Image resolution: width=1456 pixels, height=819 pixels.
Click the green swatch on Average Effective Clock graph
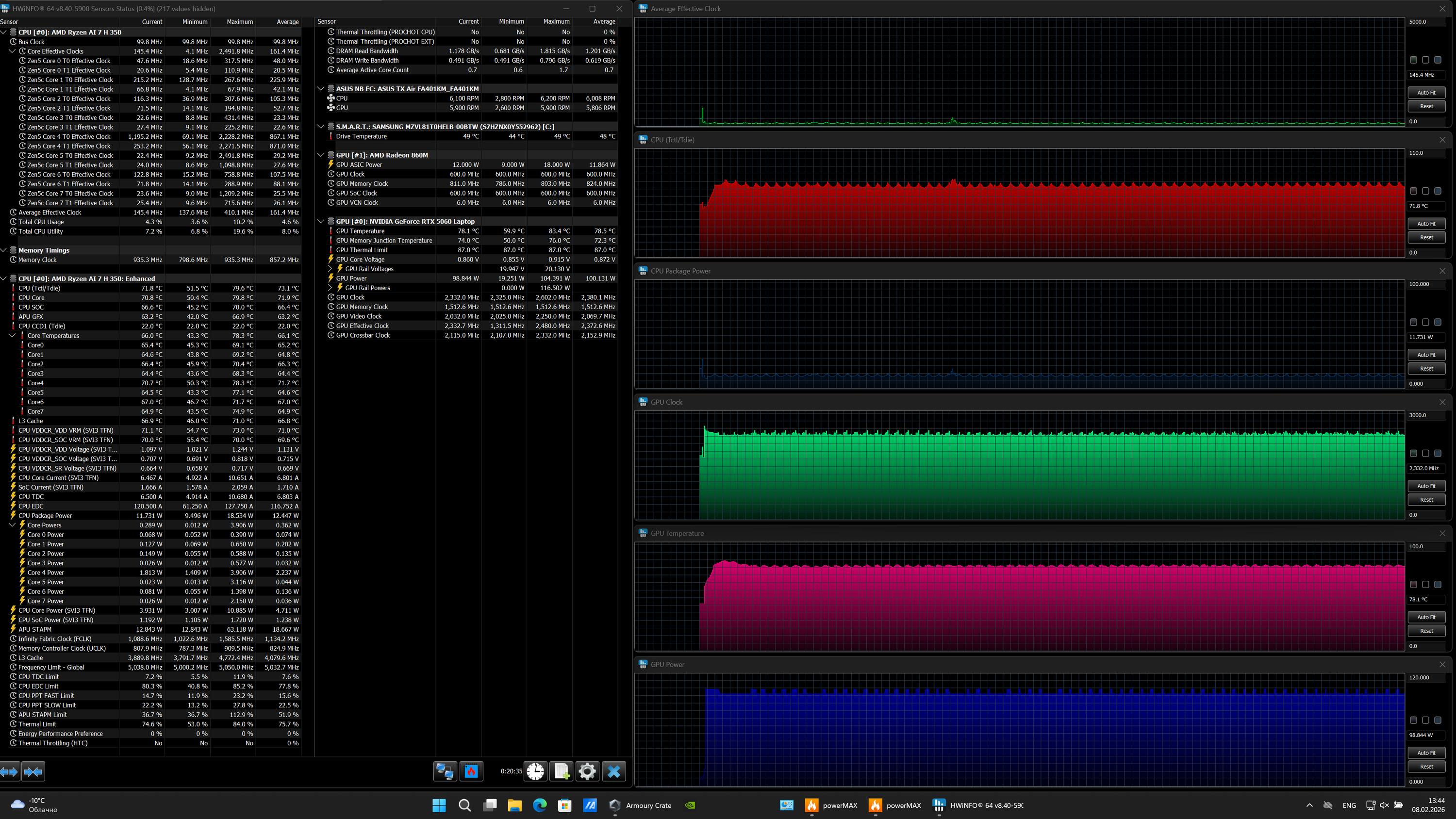click(x=1414, y=60)
